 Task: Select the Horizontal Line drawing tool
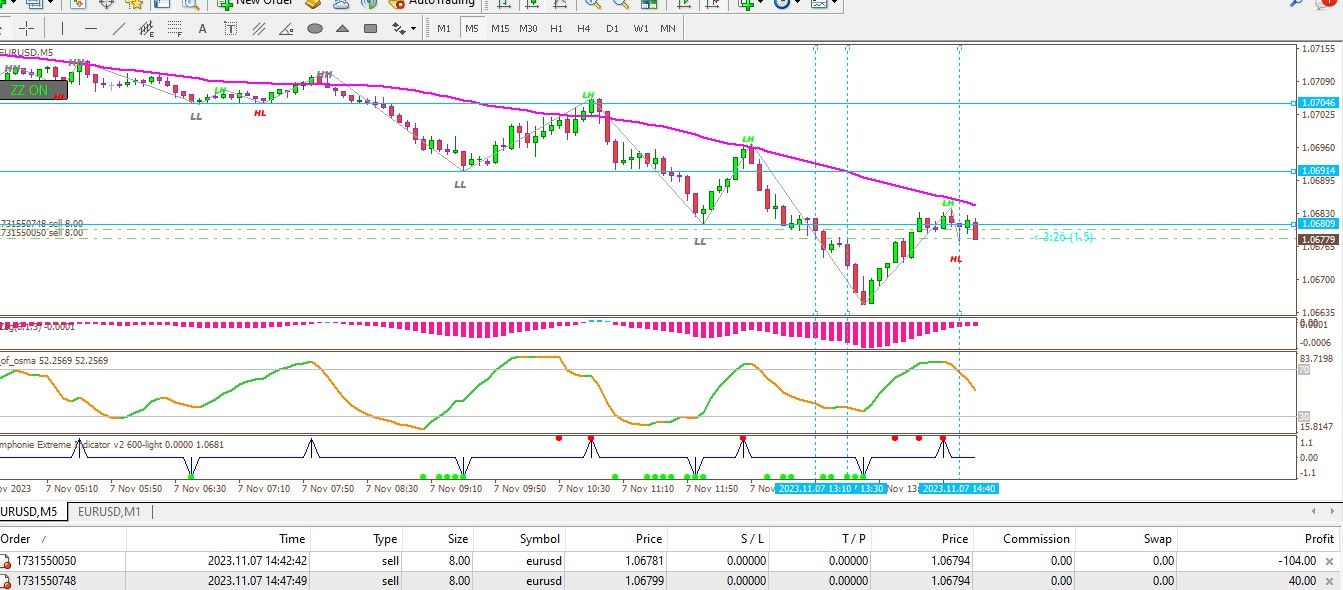[91, 28]
